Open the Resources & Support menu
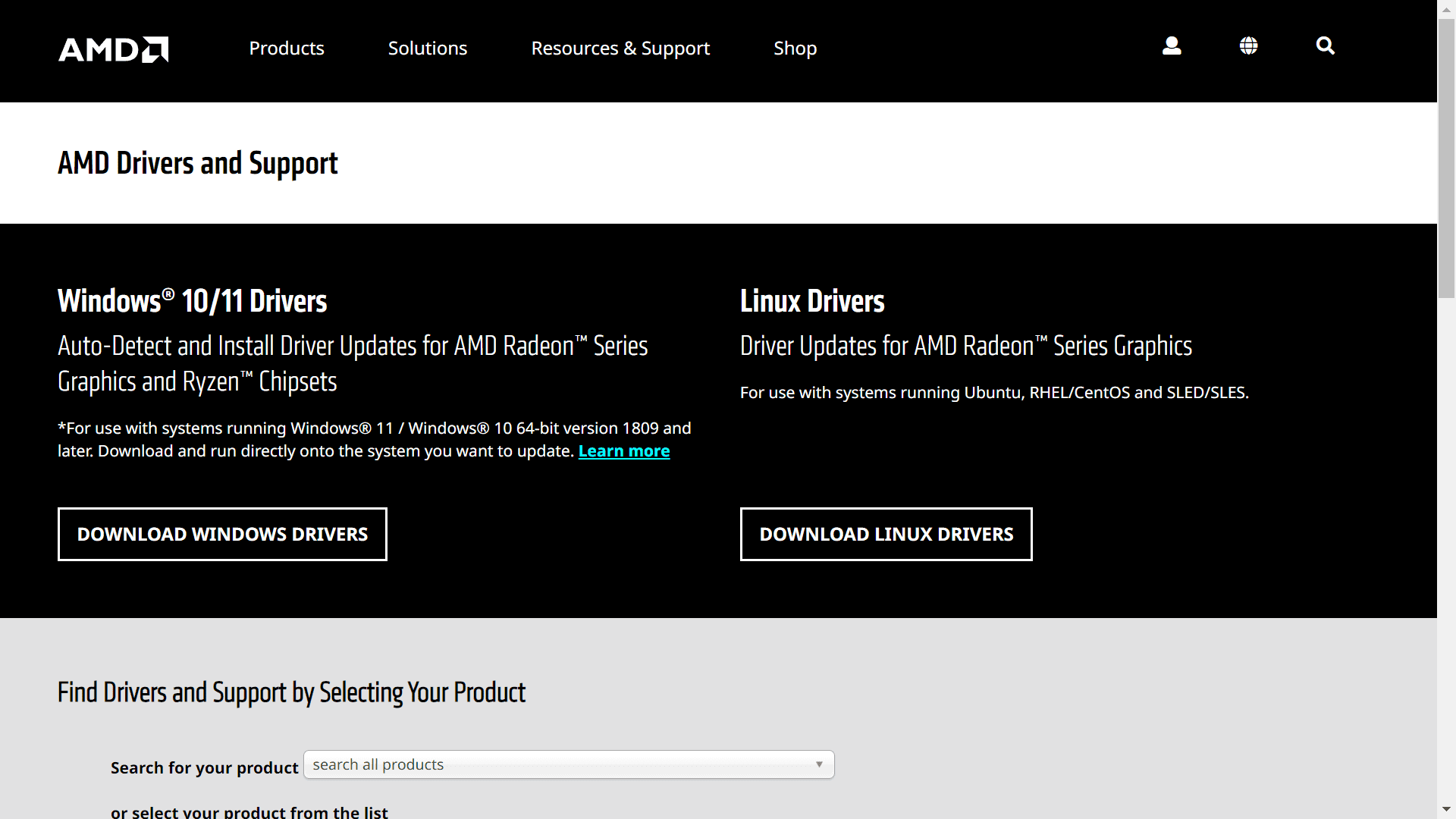 click(620, 49)
